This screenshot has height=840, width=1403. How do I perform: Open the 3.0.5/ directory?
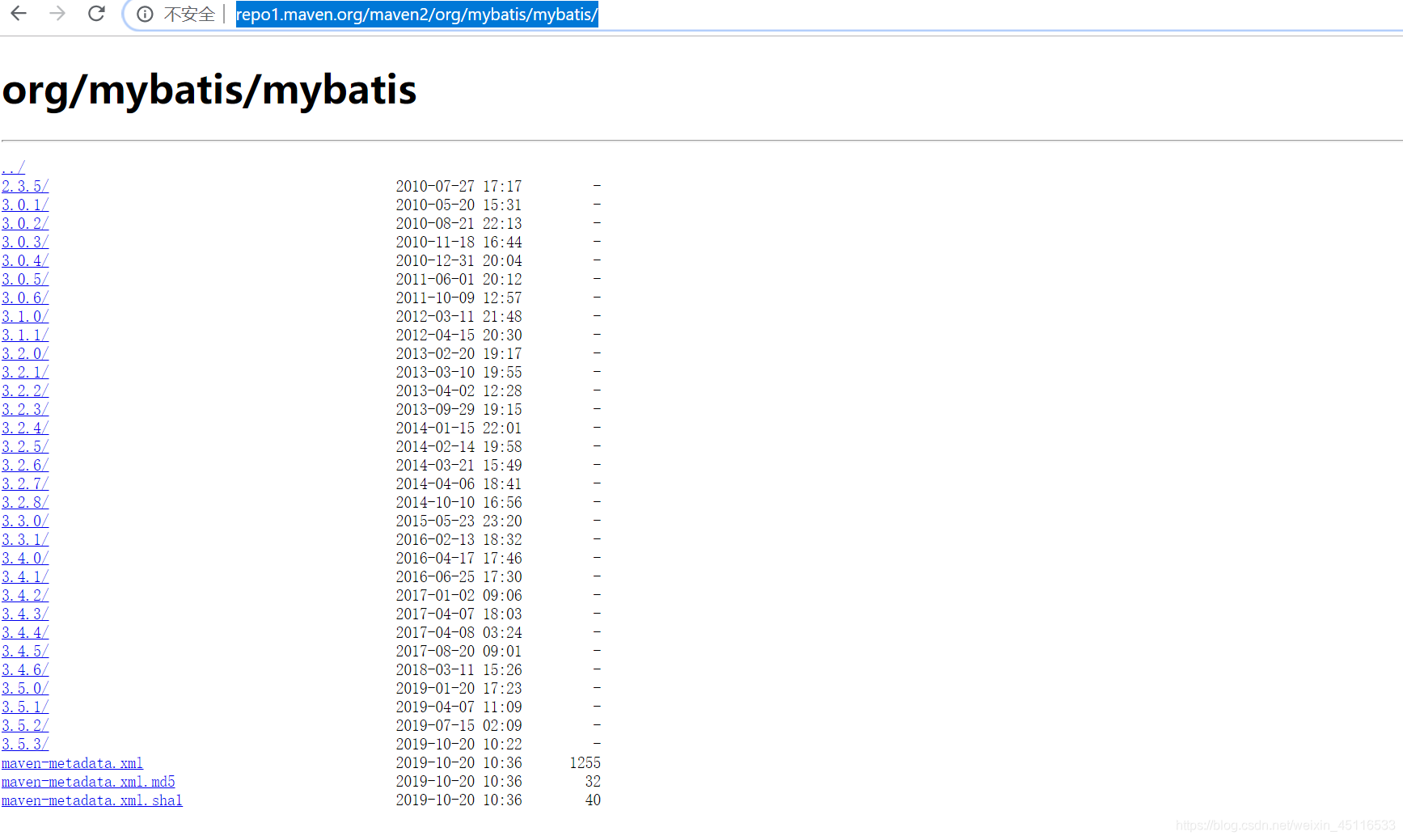coord(25,279)
